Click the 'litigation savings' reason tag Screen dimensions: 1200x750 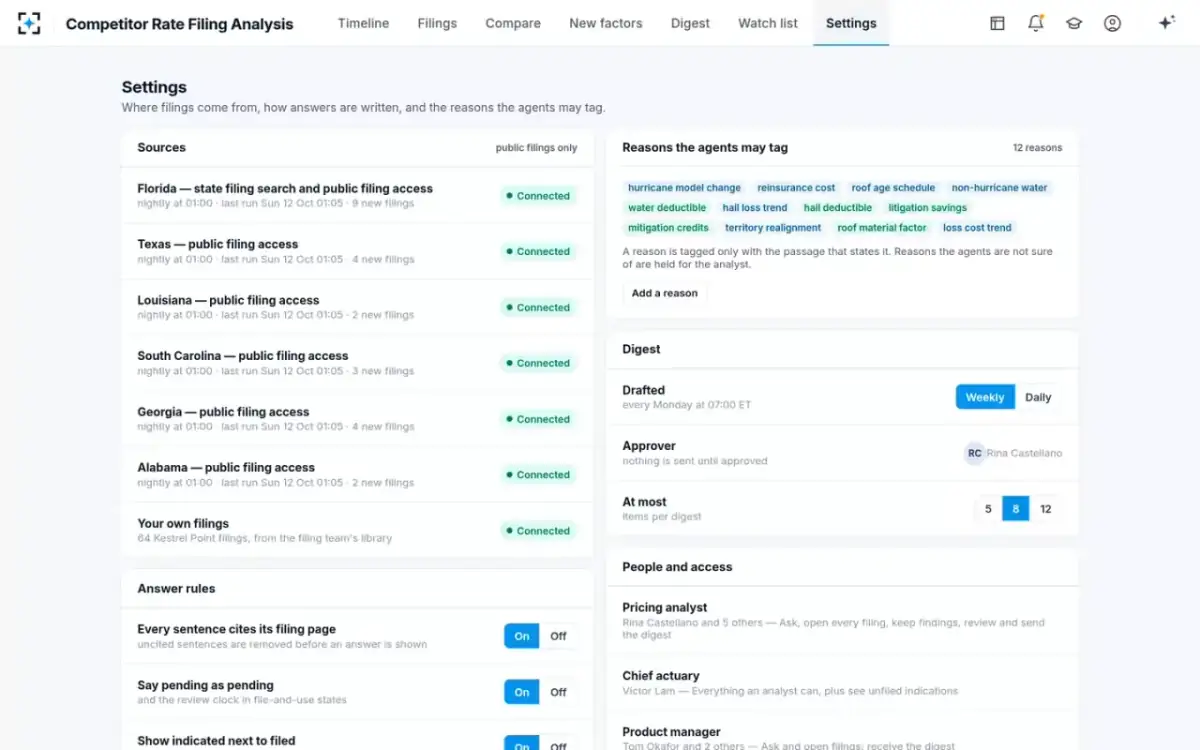(x=928, y=208)
